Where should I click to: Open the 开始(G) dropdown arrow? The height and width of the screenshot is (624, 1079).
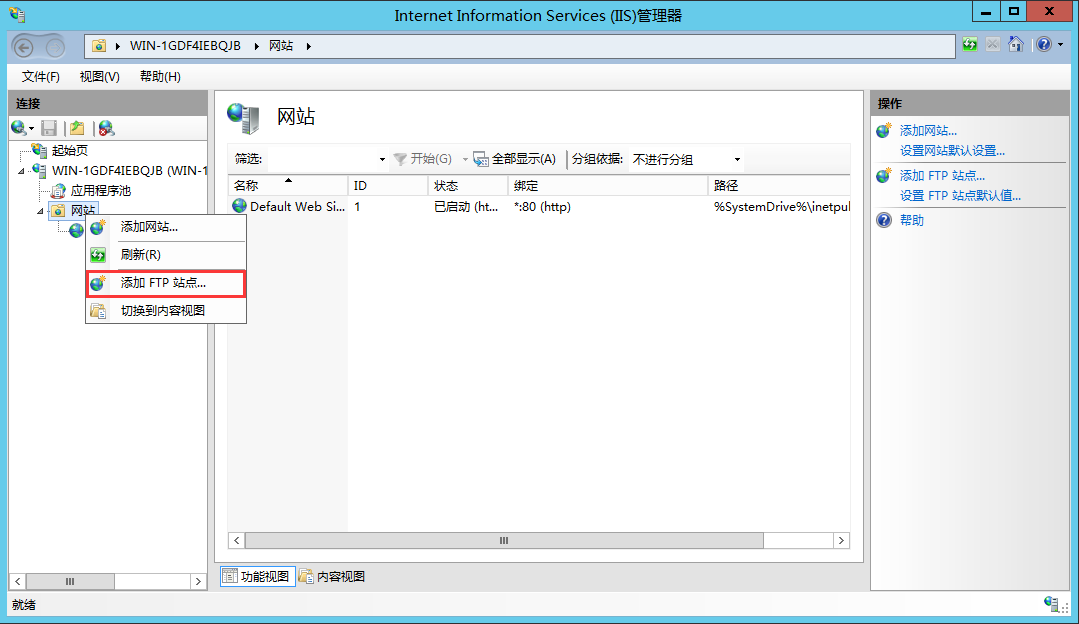click(x=465, y=160)
